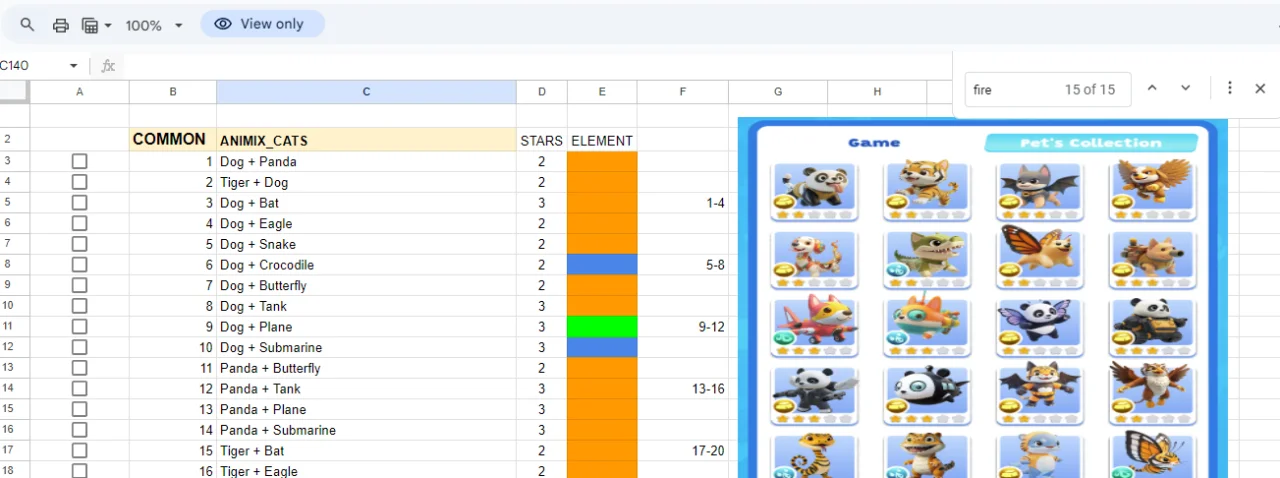Click the STARS header cell

point(542,140)
